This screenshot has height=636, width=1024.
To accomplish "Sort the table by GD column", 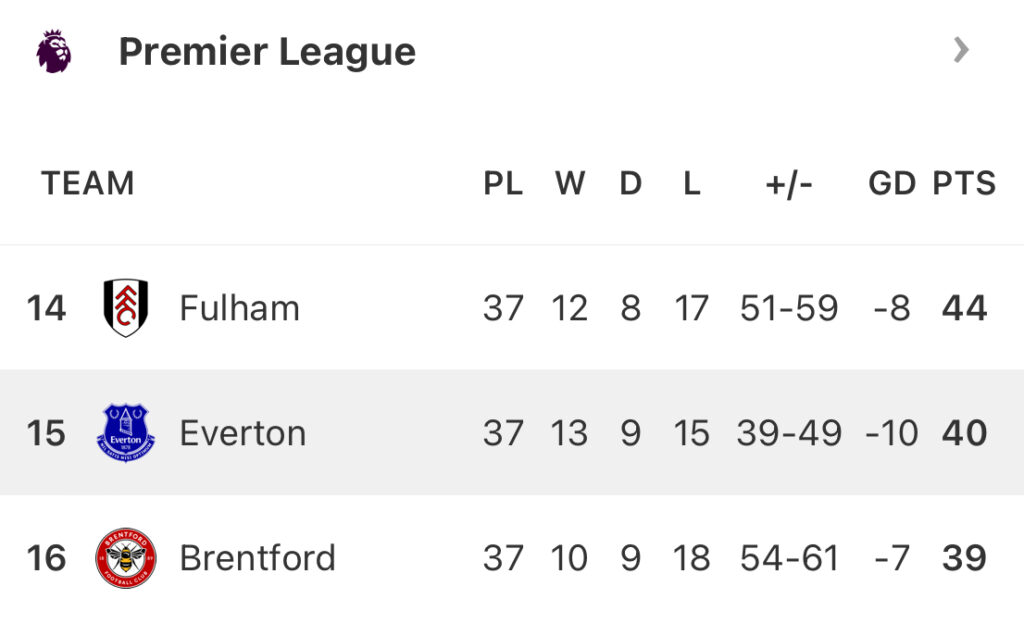I will pos(891,183).
